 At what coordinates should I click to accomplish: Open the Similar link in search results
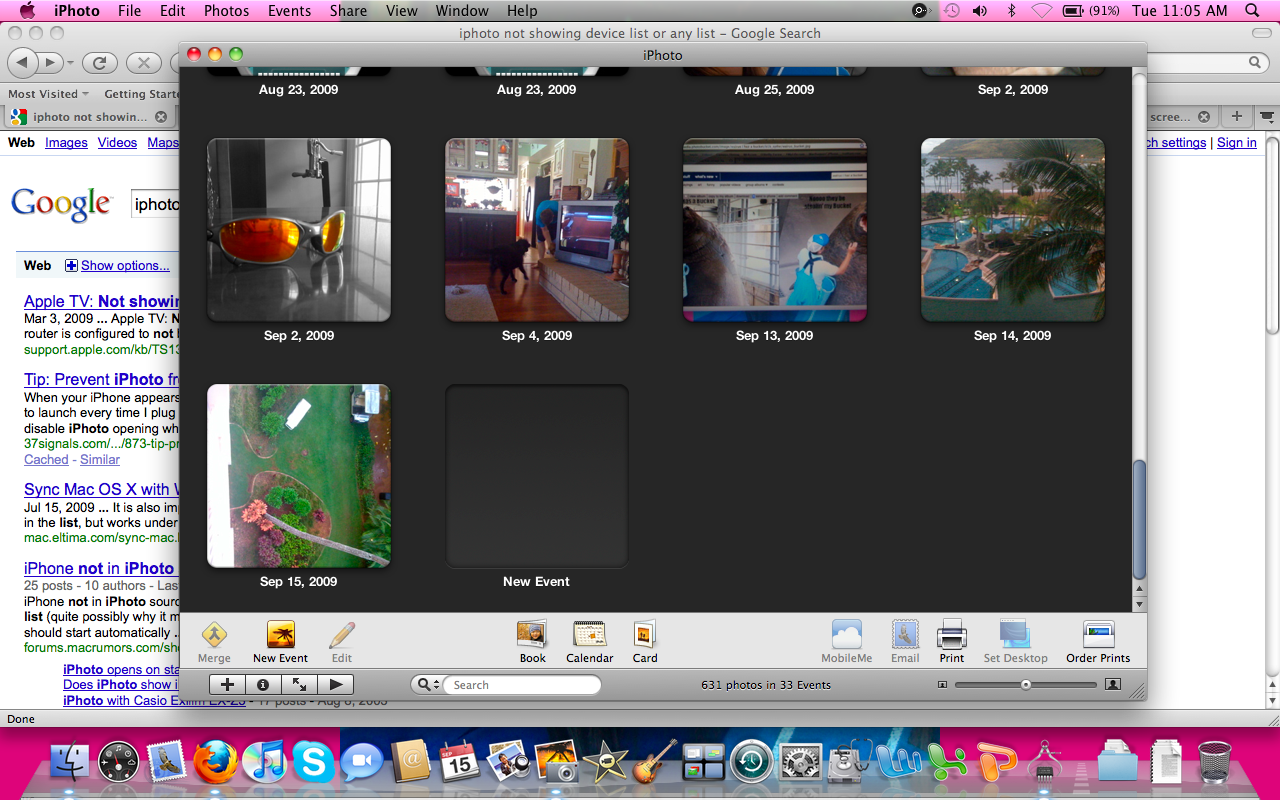click(100, 460)
